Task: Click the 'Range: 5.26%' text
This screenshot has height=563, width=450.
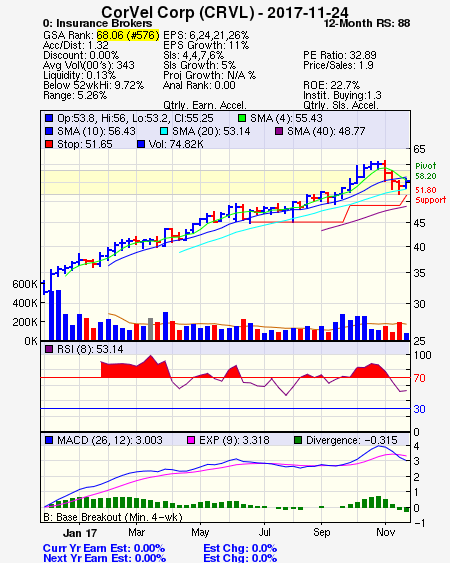Action: (x=75, y=96)
